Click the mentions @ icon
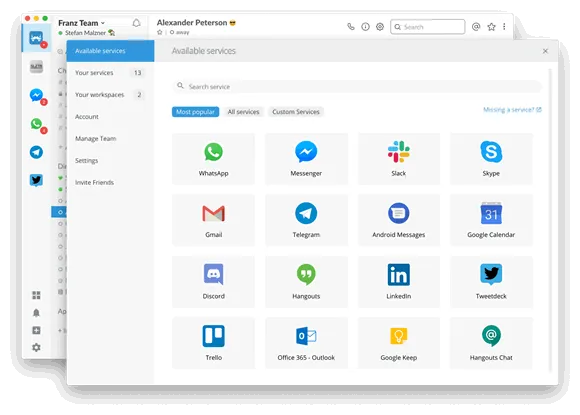Screen dimensions: 580x415 pos(476,27)
